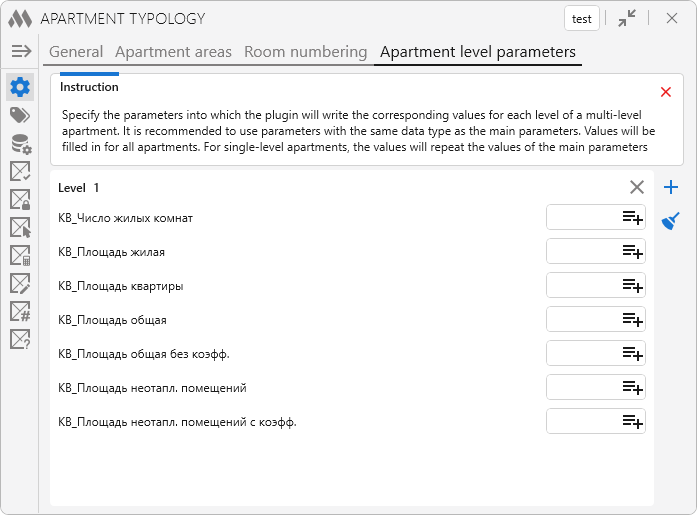Open the parameter list for КВ_Площадь квартиры
This screenshot has height=515, width=697.
pos(632,285)
